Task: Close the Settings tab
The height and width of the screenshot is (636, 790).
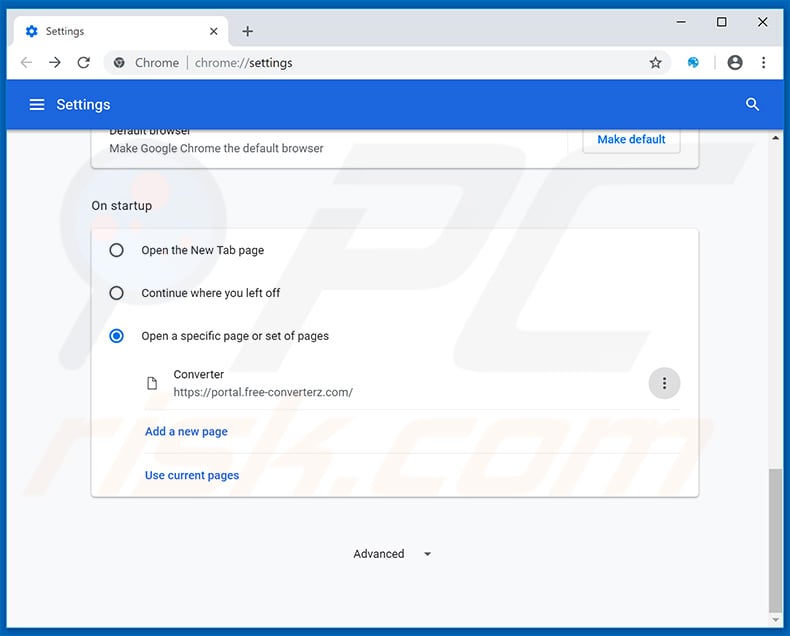Action: (x=214, y=31)
